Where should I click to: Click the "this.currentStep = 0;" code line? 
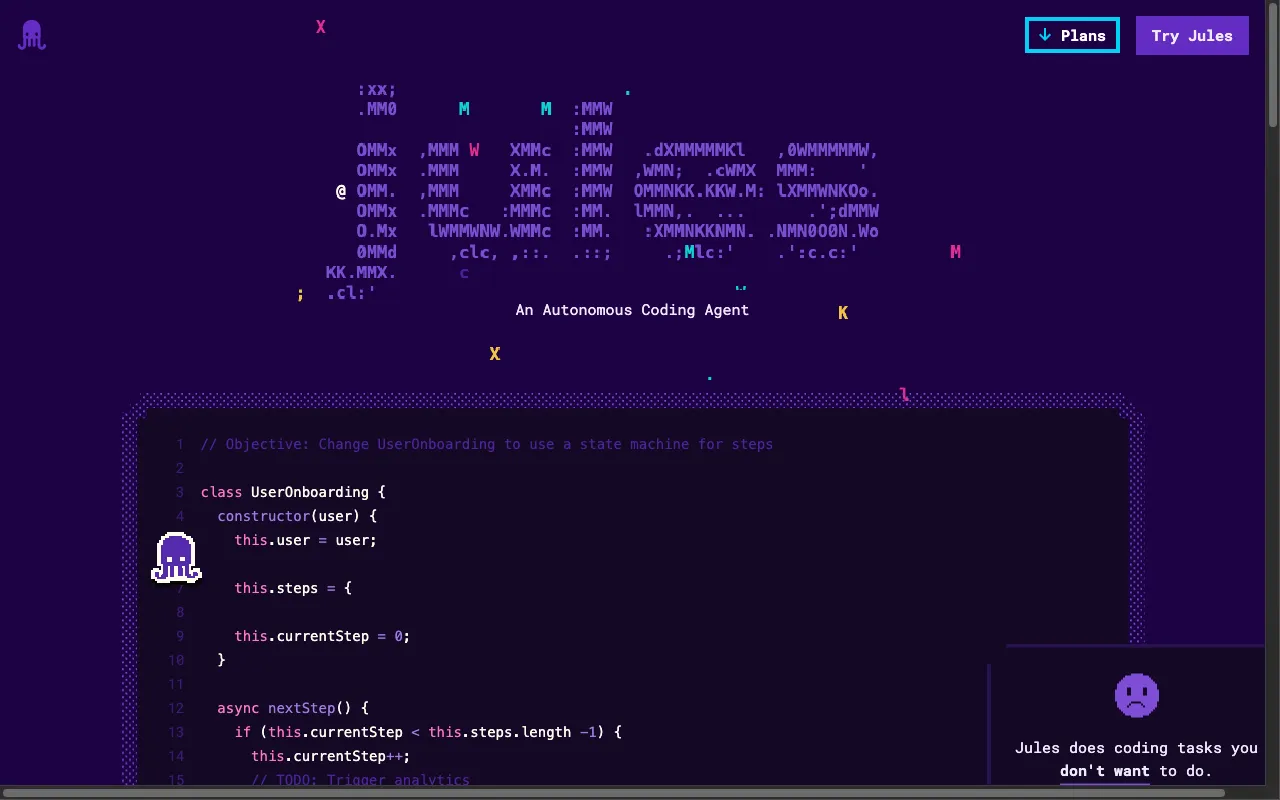coord(322,636)
